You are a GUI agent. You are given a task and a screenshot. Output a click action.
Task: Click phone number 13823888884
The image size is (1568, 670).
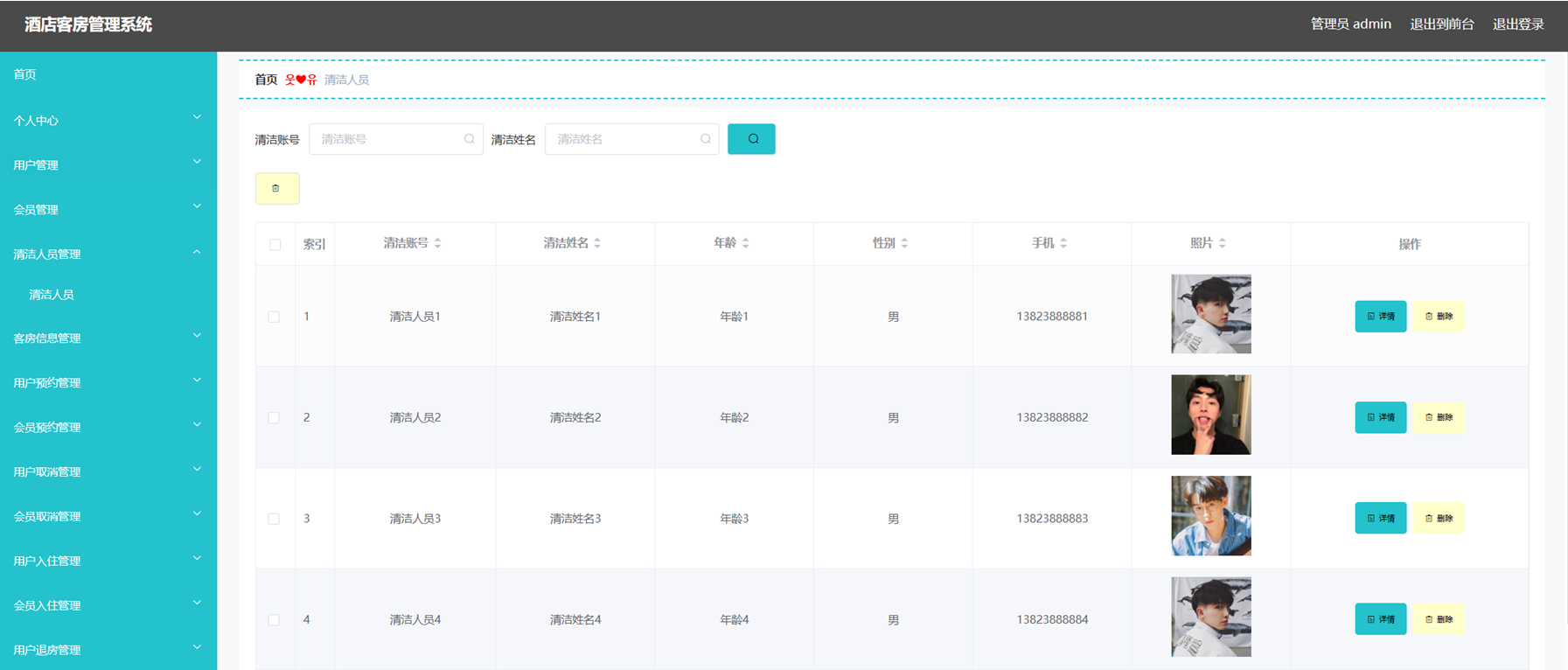[x=1052, y=619]
